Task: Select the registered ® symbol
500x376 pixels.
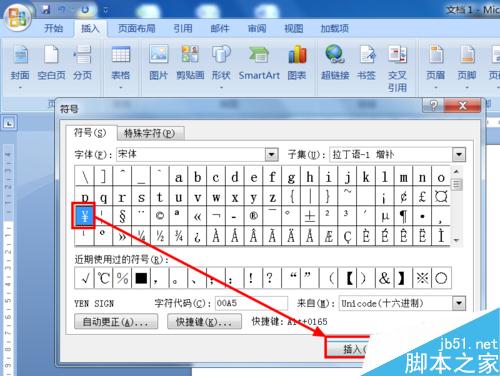Action: point(254,216)
